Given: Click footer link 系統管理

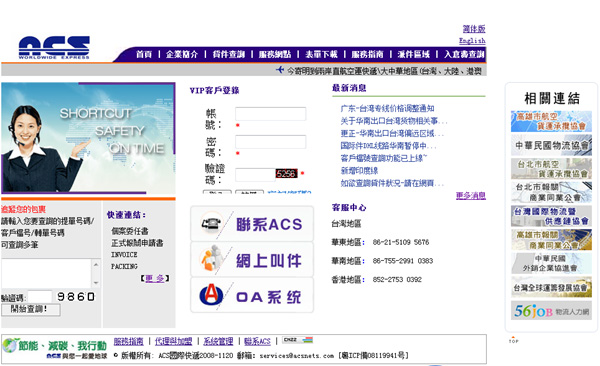Looking at the screenshot, I should (x=218, y=341).
